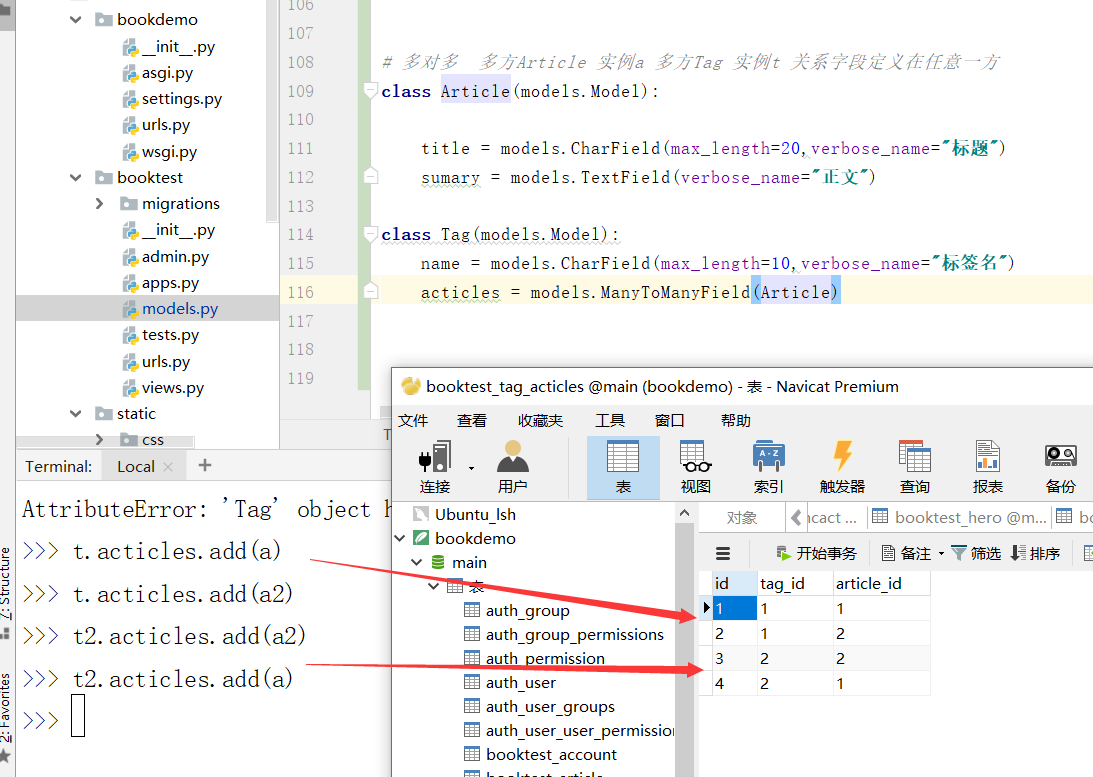Open Navicat 收藏夹 menu

point(540,421)
